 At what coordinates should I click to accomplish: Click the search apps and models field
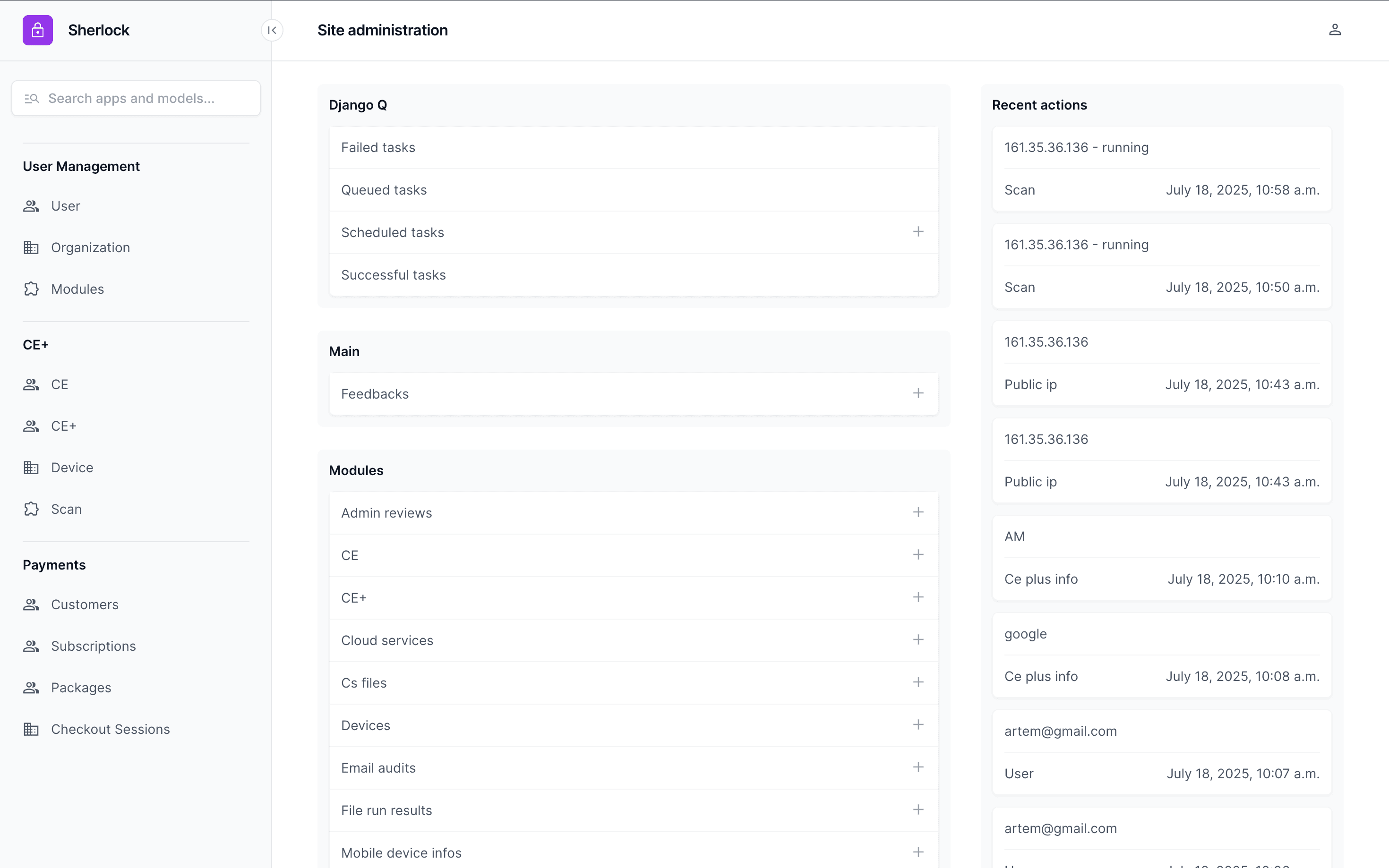pyautogui.click(x=136, y=98)
